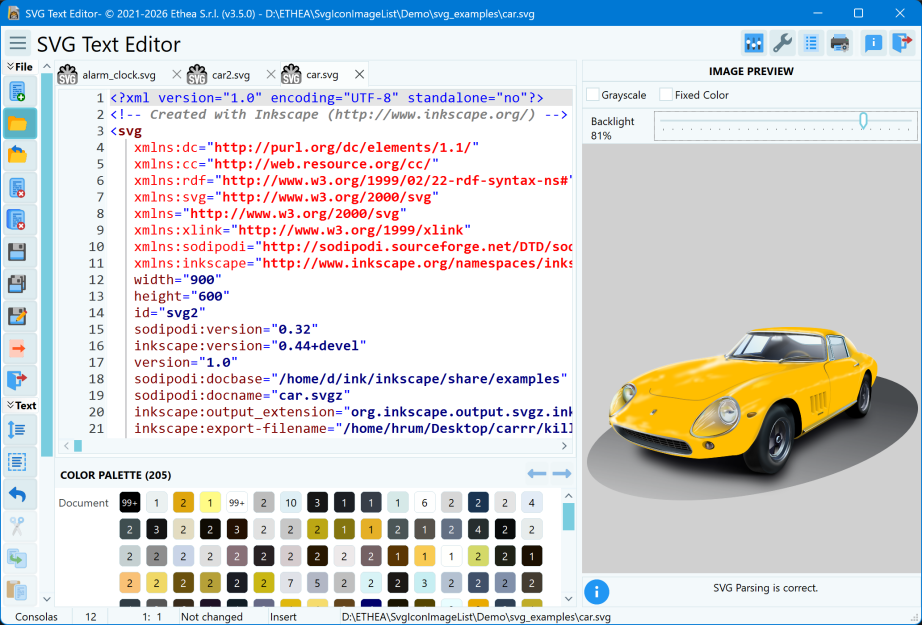The height and width of the screenshot is (625, 922).
Task: Click the Consolas font name in status bar
Action: click(36, 617)
